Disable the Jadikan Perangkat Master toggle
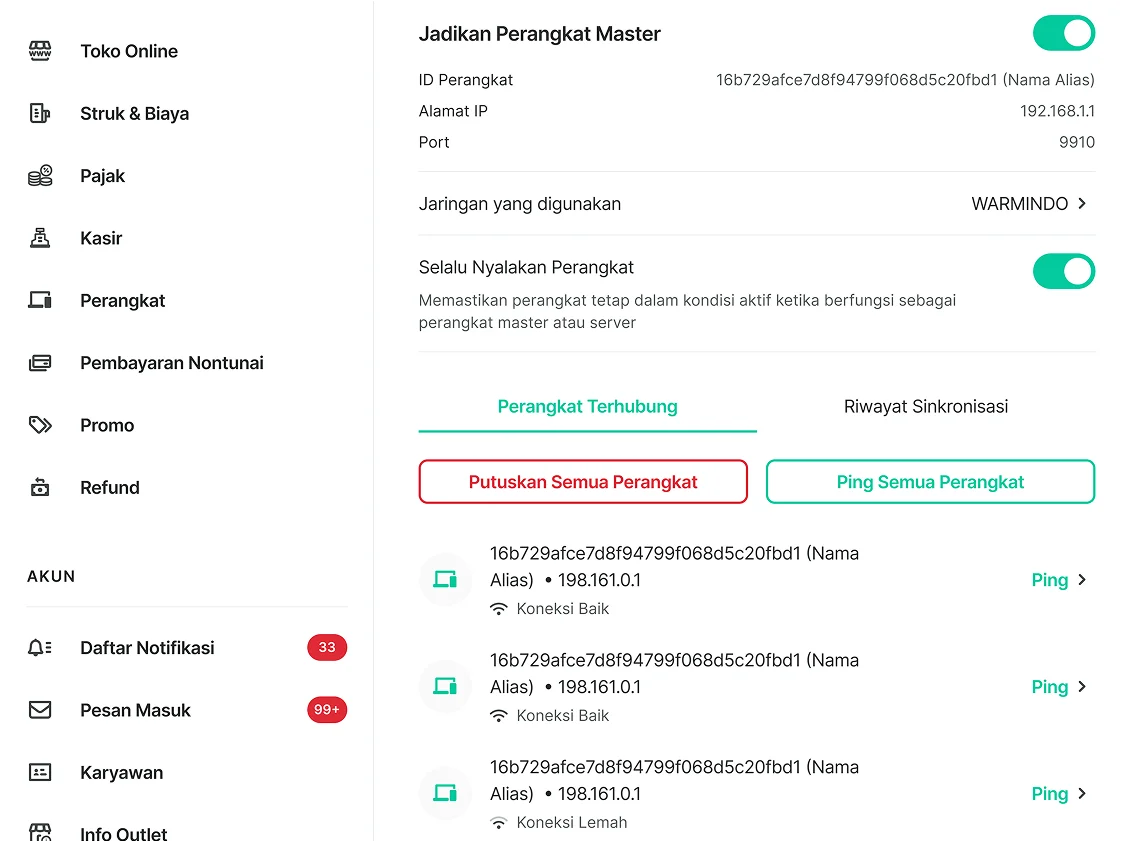Viewport: 1140px width, 841px height. [1063, 33]
